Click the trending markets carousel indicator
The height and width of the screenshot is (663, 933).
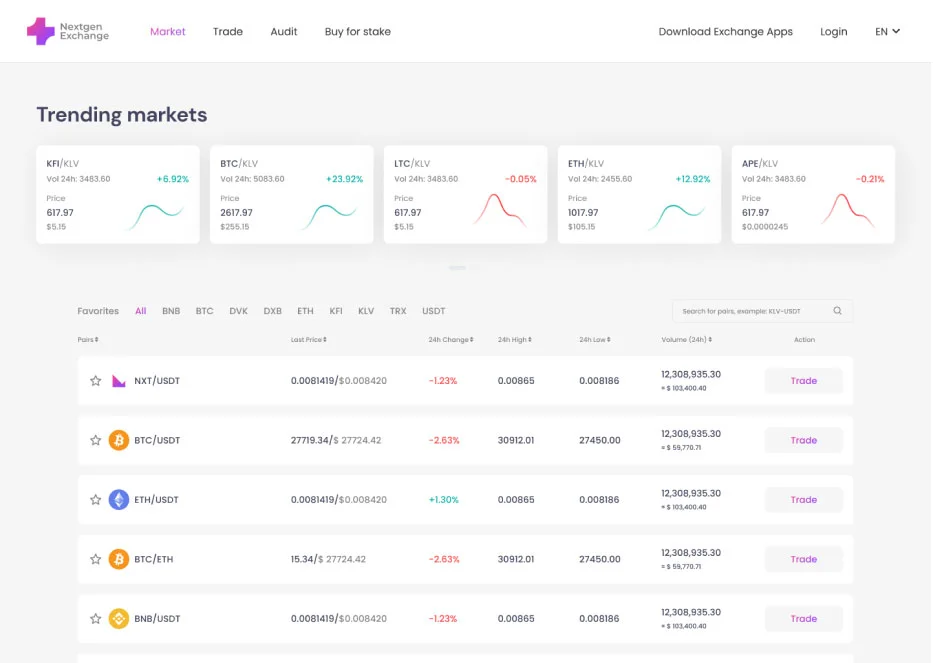[x=457, y=268]
